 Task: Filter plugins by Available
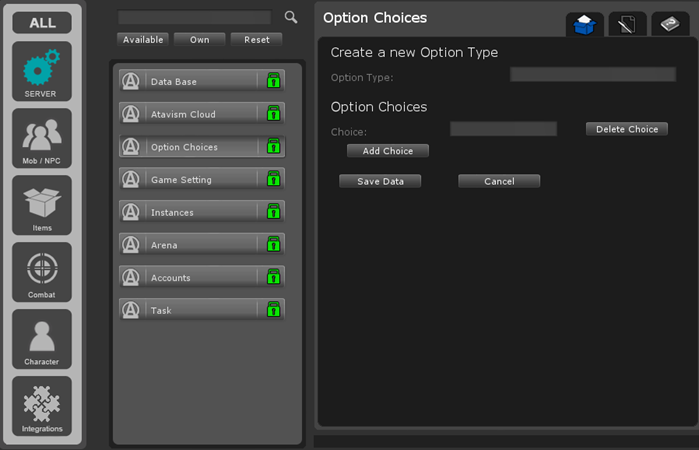(x=143, y=40)
